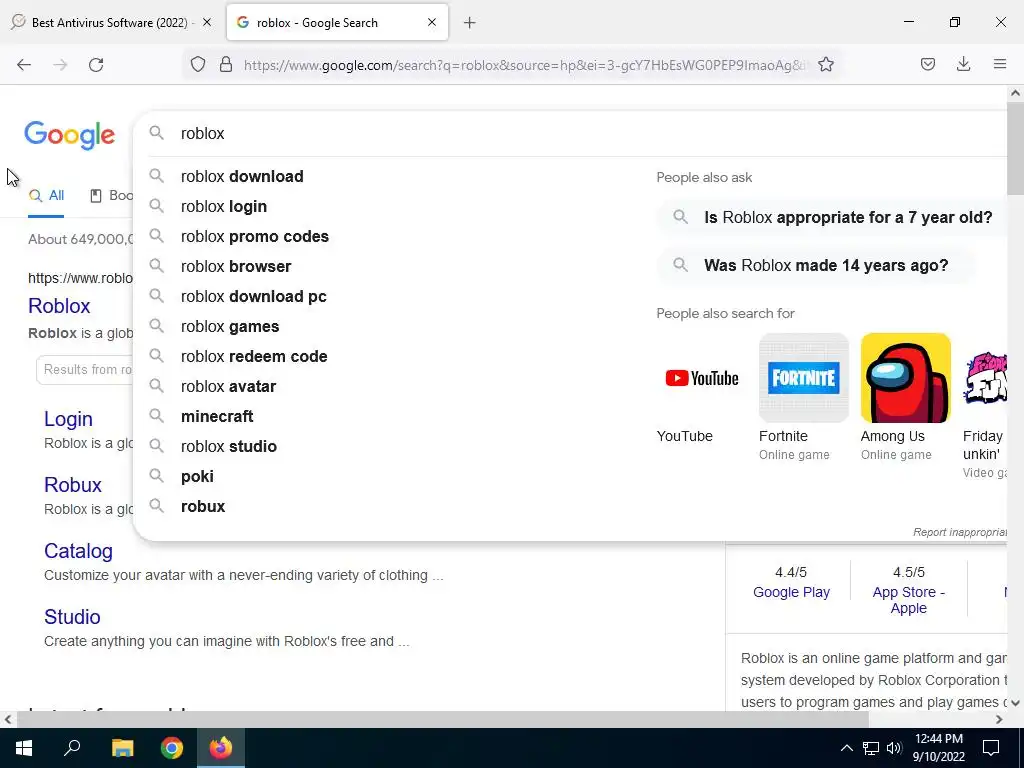Click the vertical scrollbar down arrow
Viewport: 1024px width, 768px height.
pyautogui.click(x=1015, y=703)
